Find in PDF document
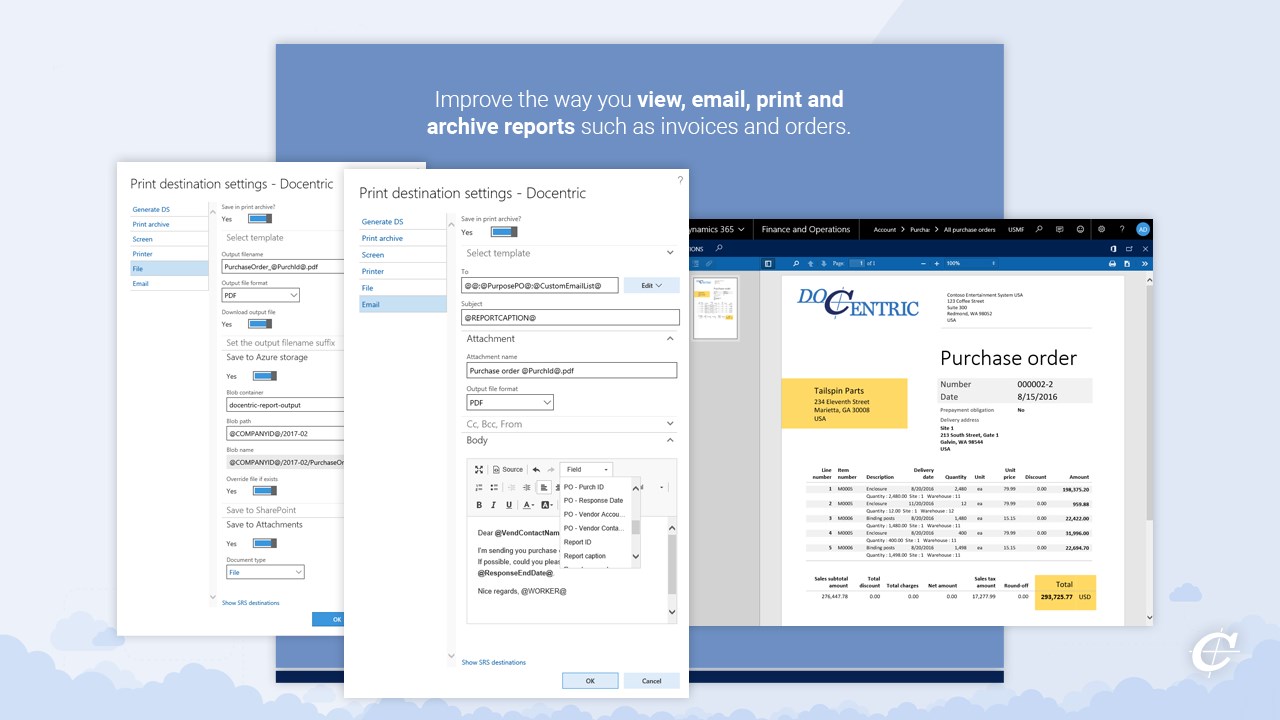 796,264
